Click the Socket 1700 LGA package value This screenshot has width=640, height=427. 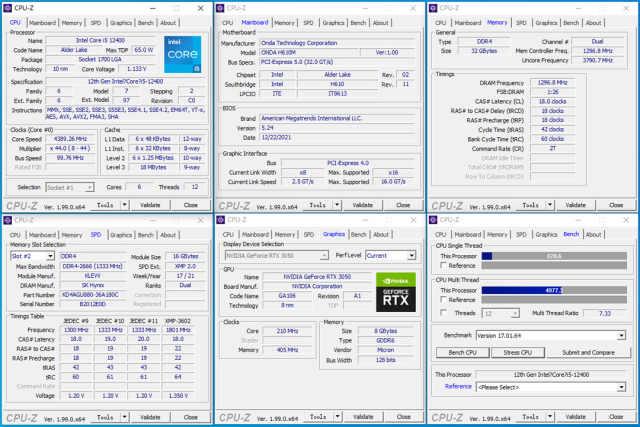click(100, 60)
